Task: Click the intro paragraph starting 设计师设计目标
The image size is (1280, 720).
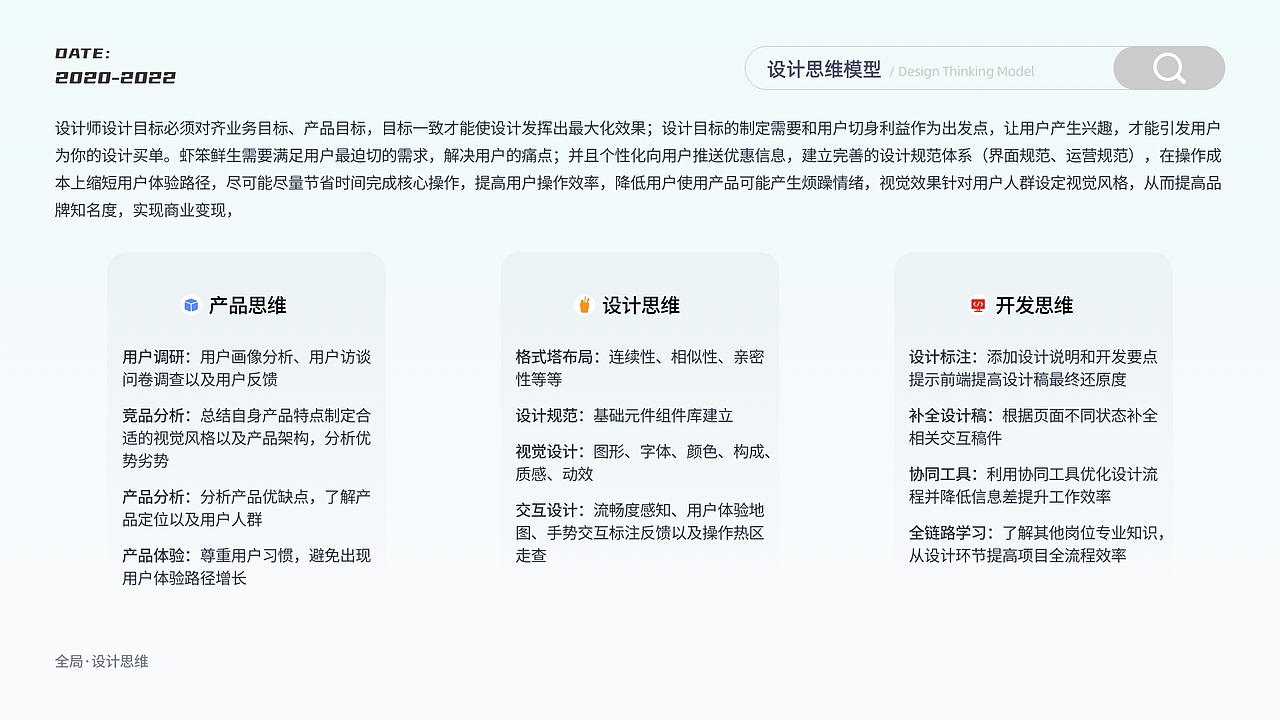Action: tap(639, 169)
